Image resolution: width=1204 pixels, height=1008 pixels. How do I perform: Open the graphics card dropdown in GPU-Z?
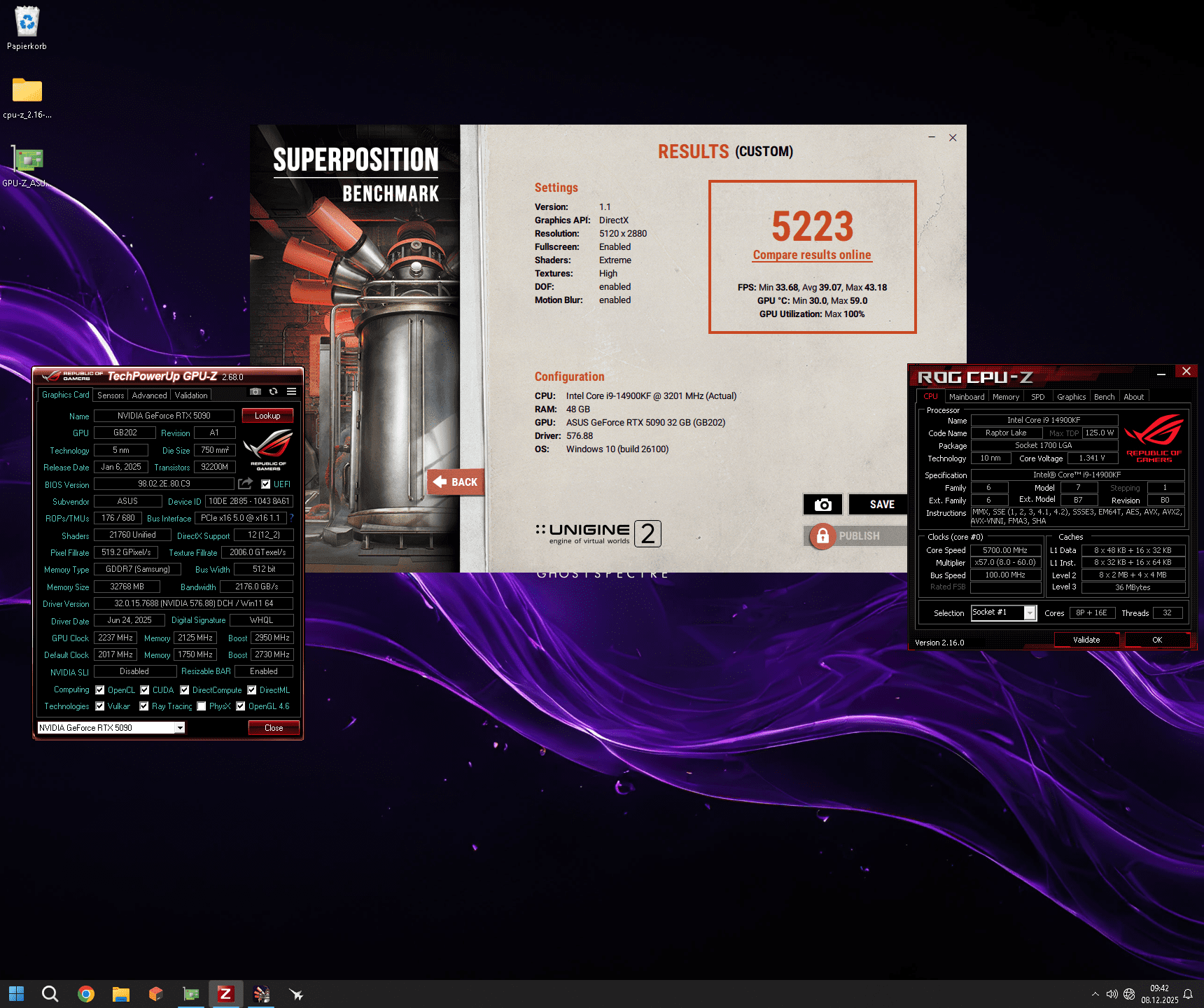[180, 727]
